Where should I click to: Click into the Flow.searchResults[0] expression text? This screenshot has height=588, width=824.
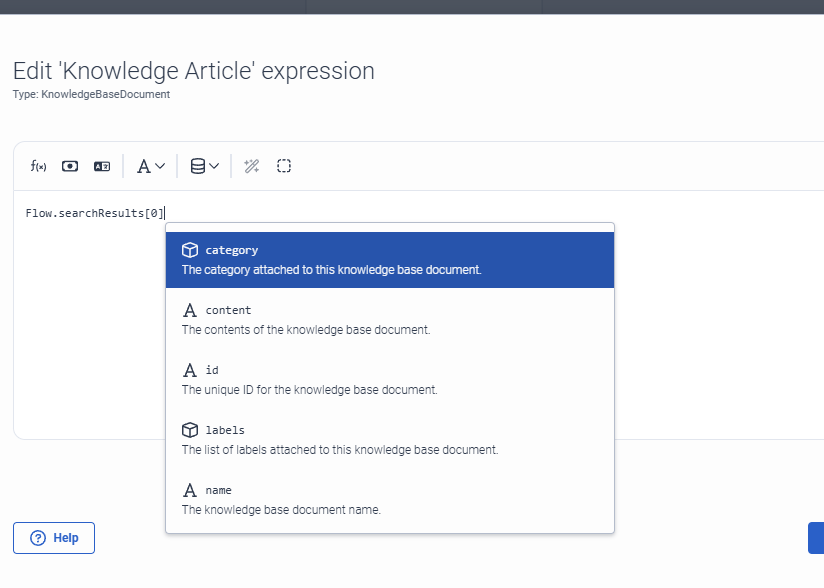click(95, 213)
